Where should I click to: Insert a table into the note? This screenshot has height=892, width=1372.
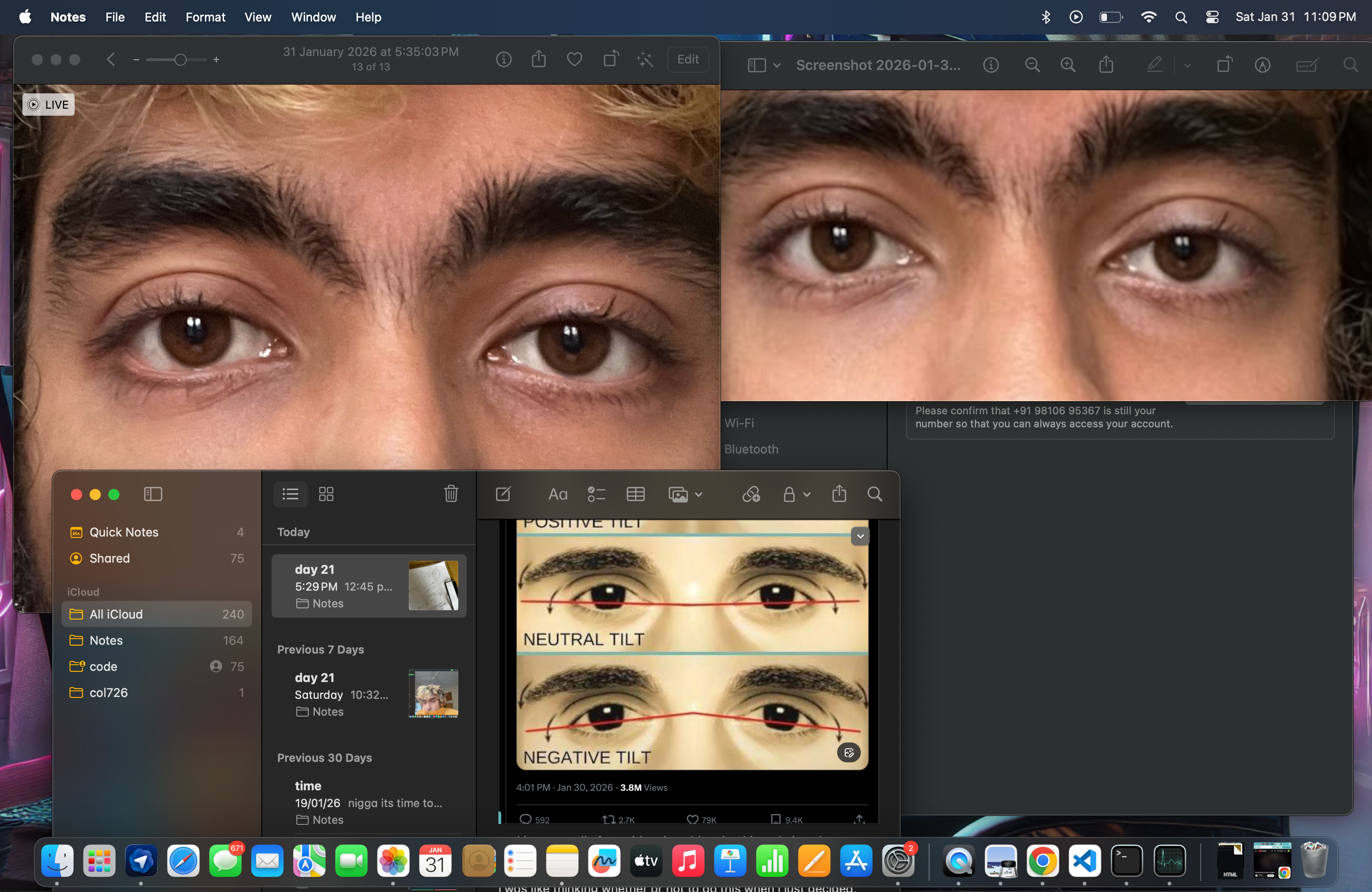[635, 494]
